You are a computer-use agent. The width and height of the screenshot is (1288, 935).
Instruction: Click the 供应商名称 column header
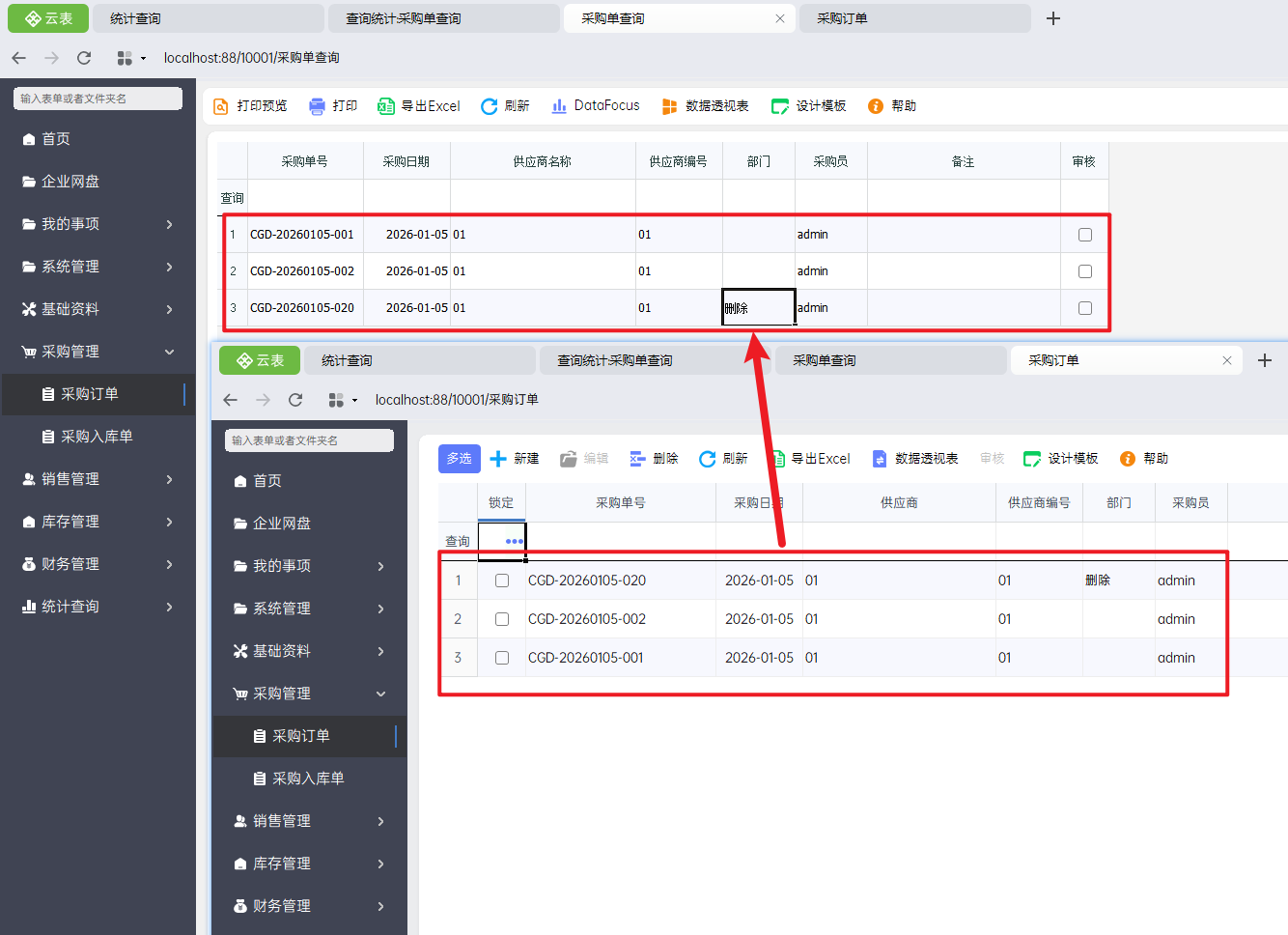click(542, 161)
